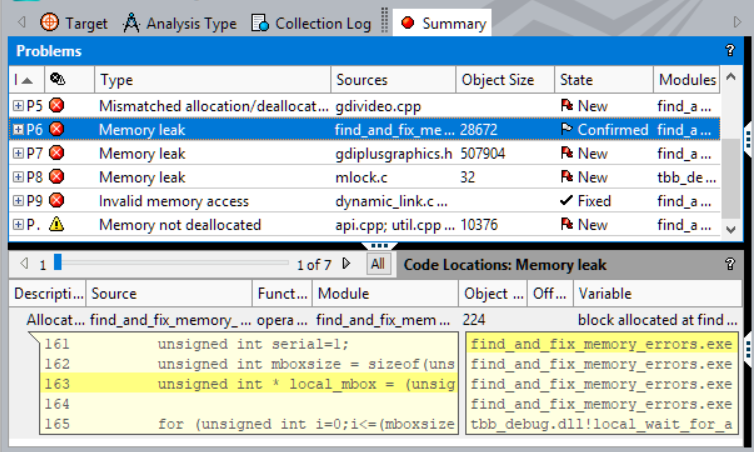Select the highlighted top call stack frame
Image resolution: width=754 pixels, height=452 pixels.
602,344
